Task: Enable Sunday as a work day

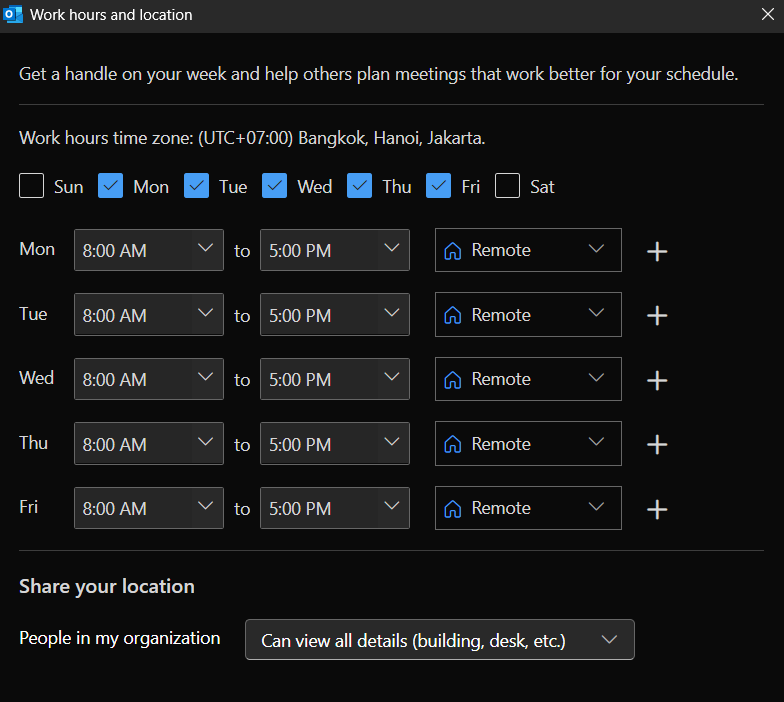Action: [x=32, y=186]
